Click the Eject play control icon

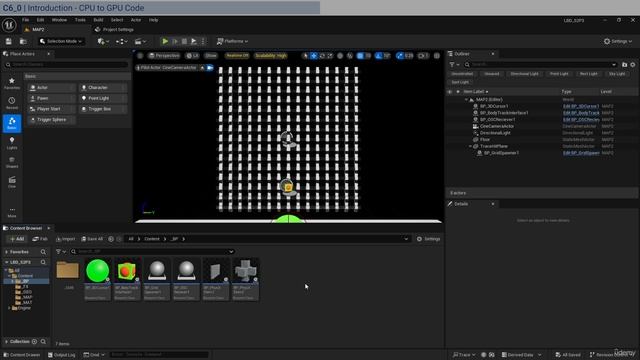tap(194, 41)
